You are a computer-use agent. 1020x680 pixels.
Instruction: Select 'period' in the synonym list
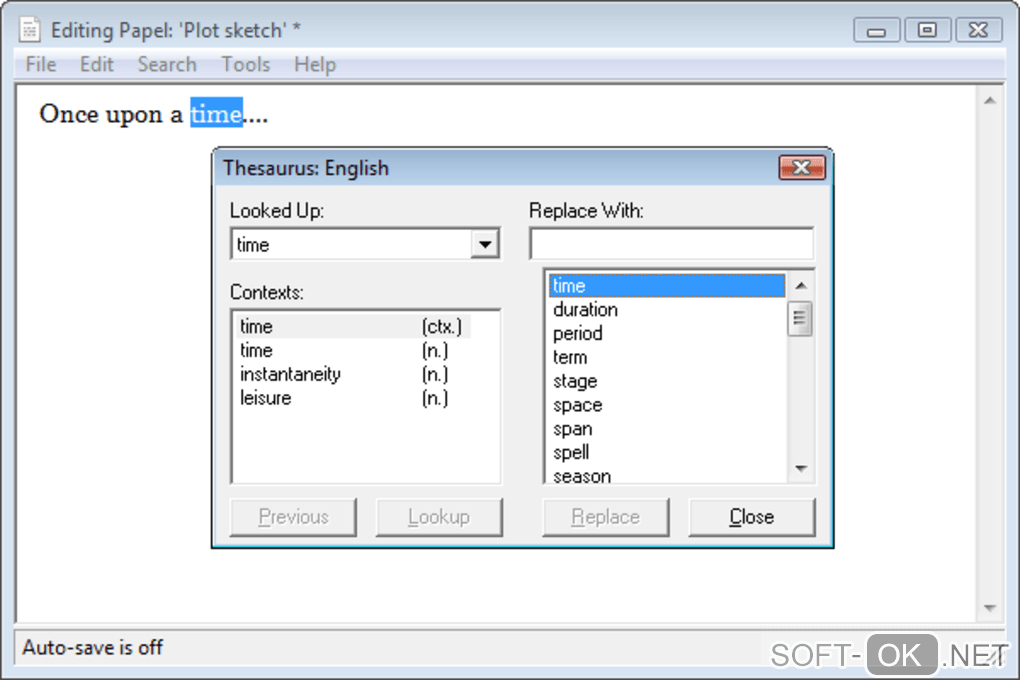578,334
